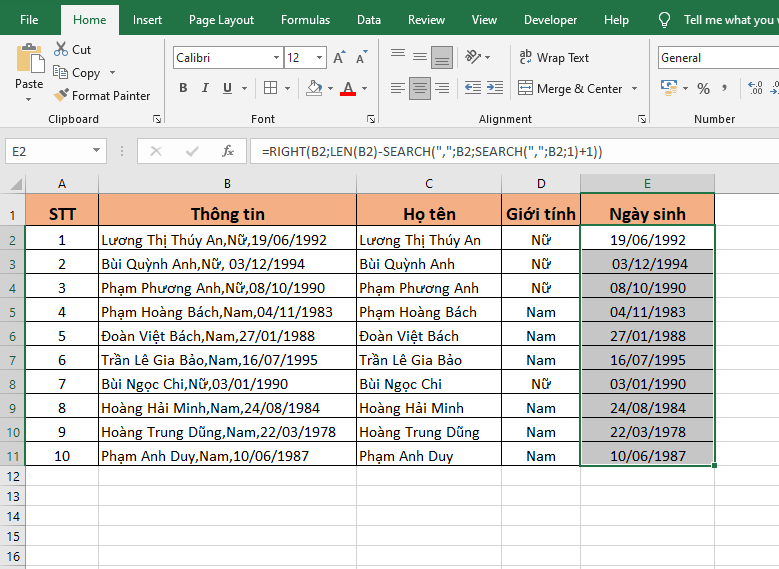Click the Format Painter brush
779x569 pixels.
click(x=62, y=96)
